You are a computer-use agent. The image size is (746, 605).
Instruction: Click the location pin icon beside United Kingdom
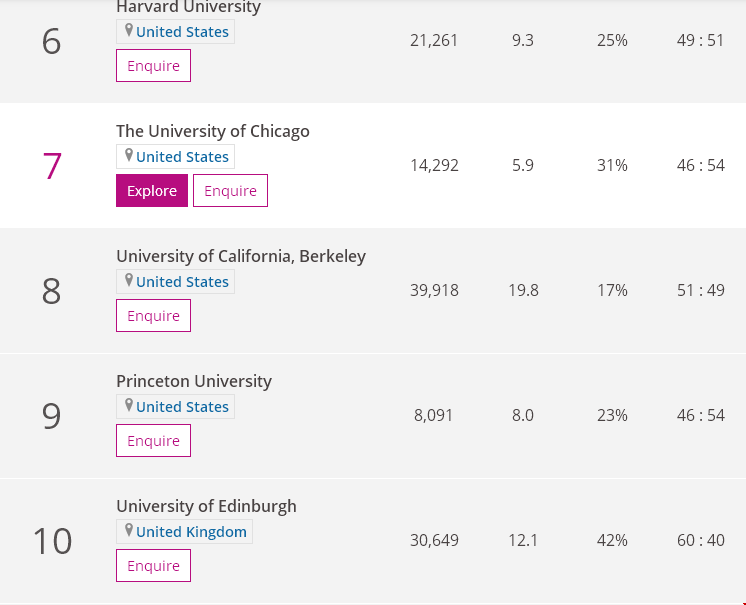tap(128, 531)
